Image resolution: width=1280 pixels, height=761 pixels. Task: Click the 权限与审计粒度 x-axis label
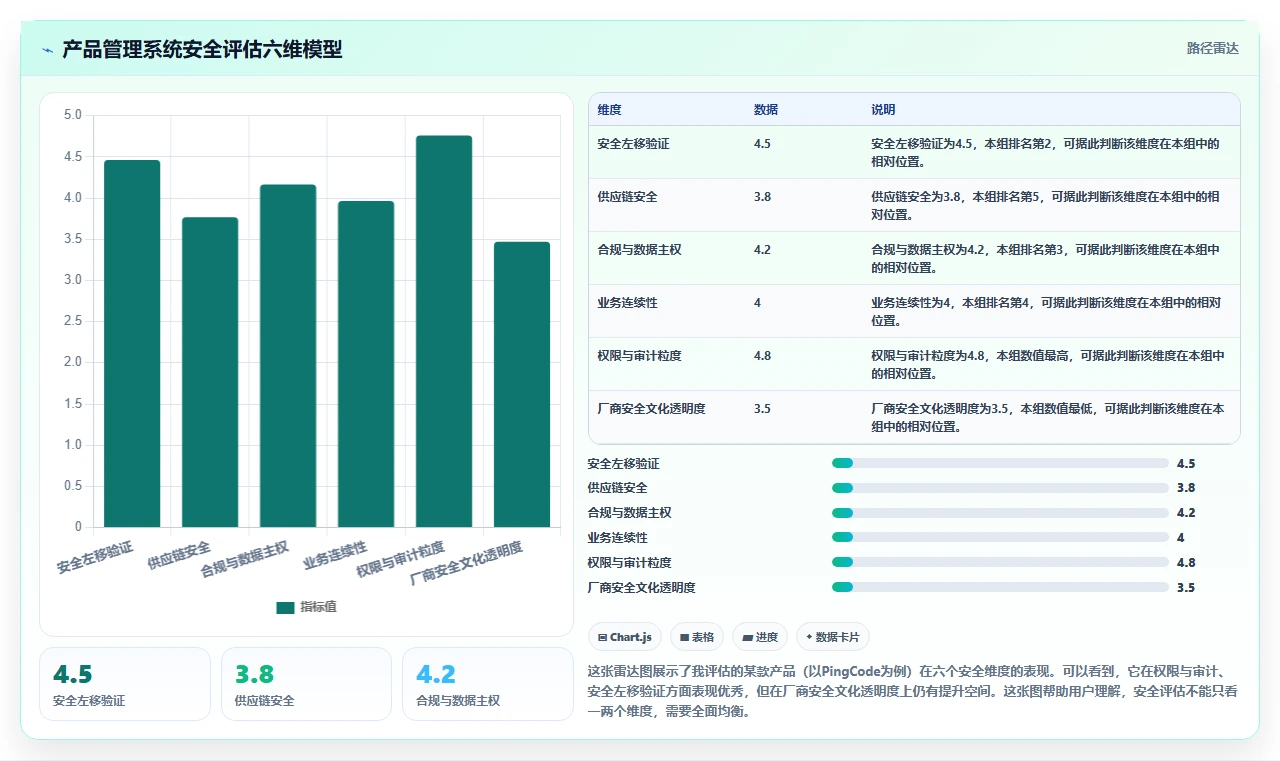[400, 560]
